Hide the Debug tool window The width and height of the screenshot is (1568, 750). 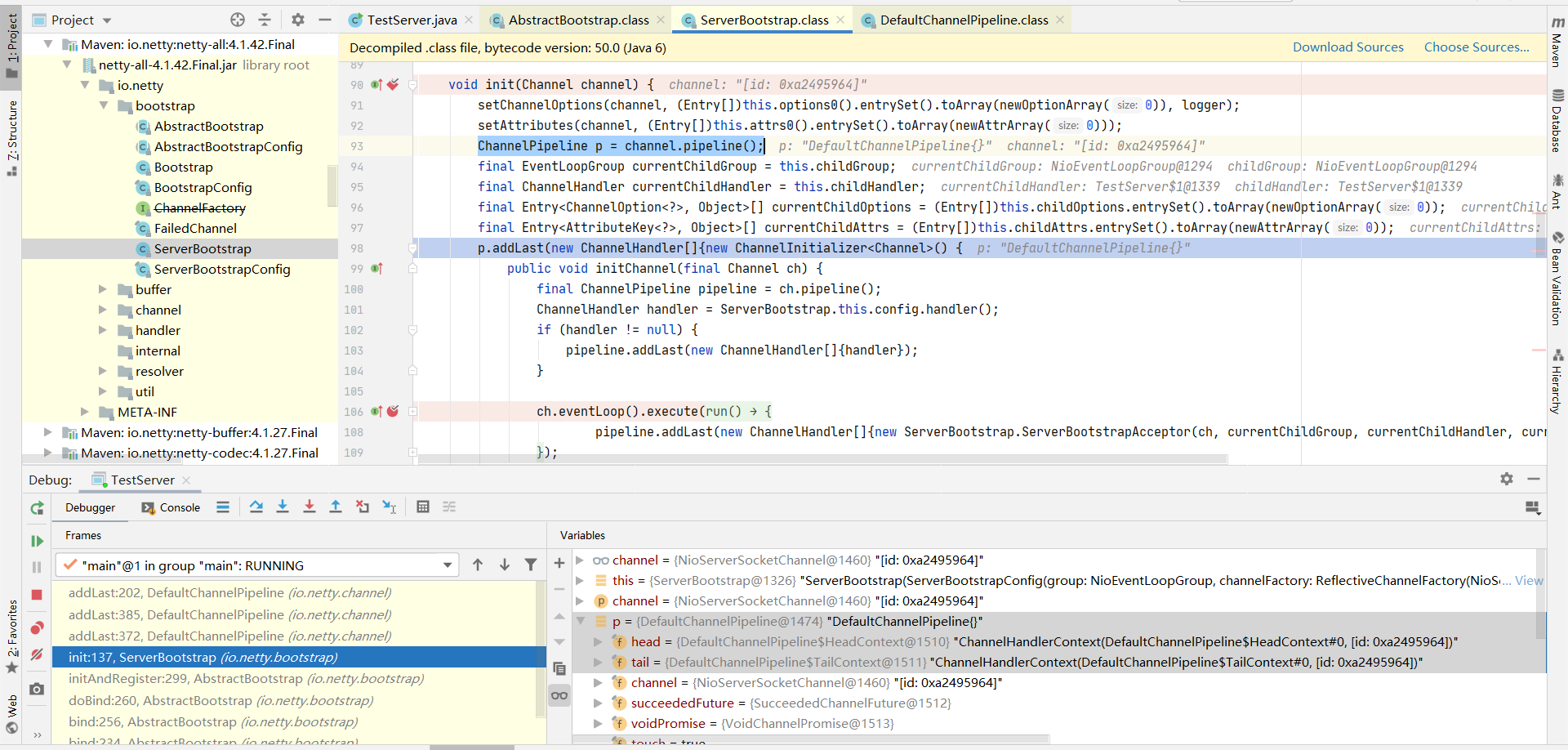click(1534, 480)
